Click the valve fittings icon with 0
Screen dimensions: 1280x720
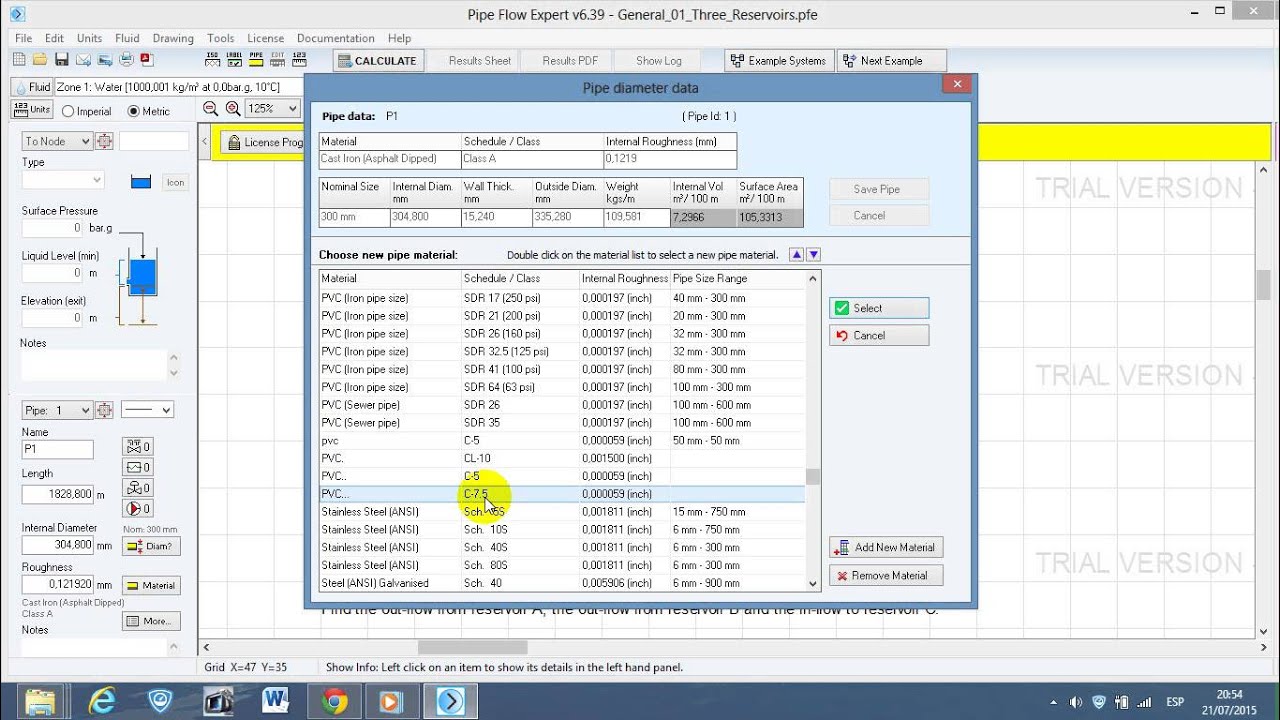[x=137, y=446]
